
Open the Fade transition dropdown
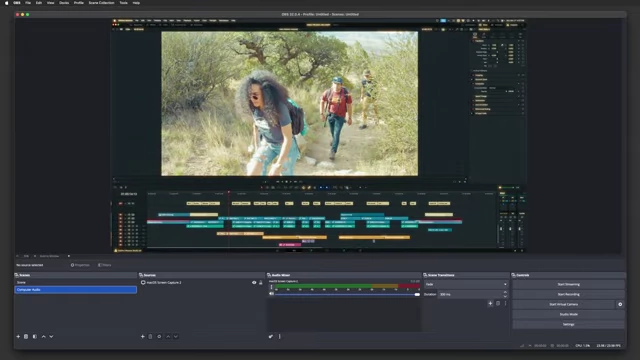point(466,284)
